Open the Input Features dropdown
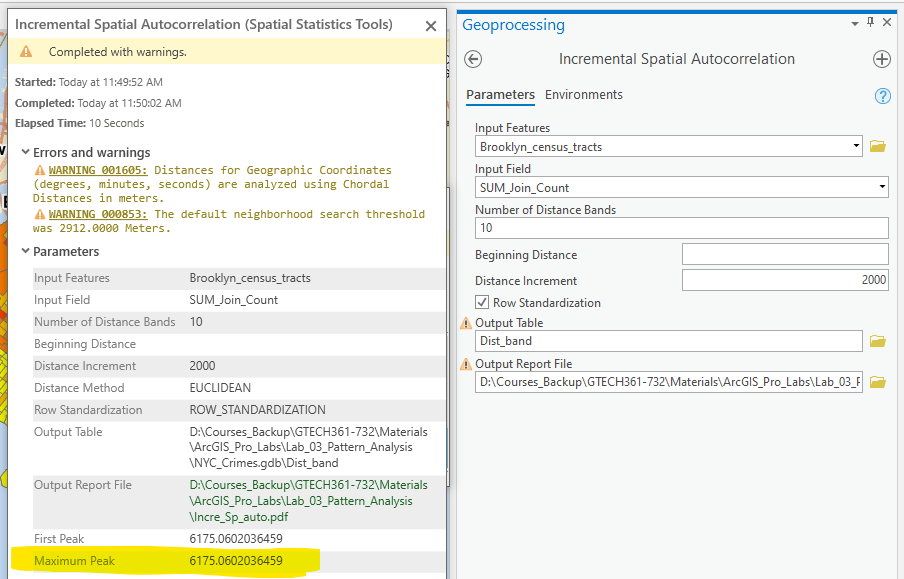904x579 pixels. click(856, 147)
